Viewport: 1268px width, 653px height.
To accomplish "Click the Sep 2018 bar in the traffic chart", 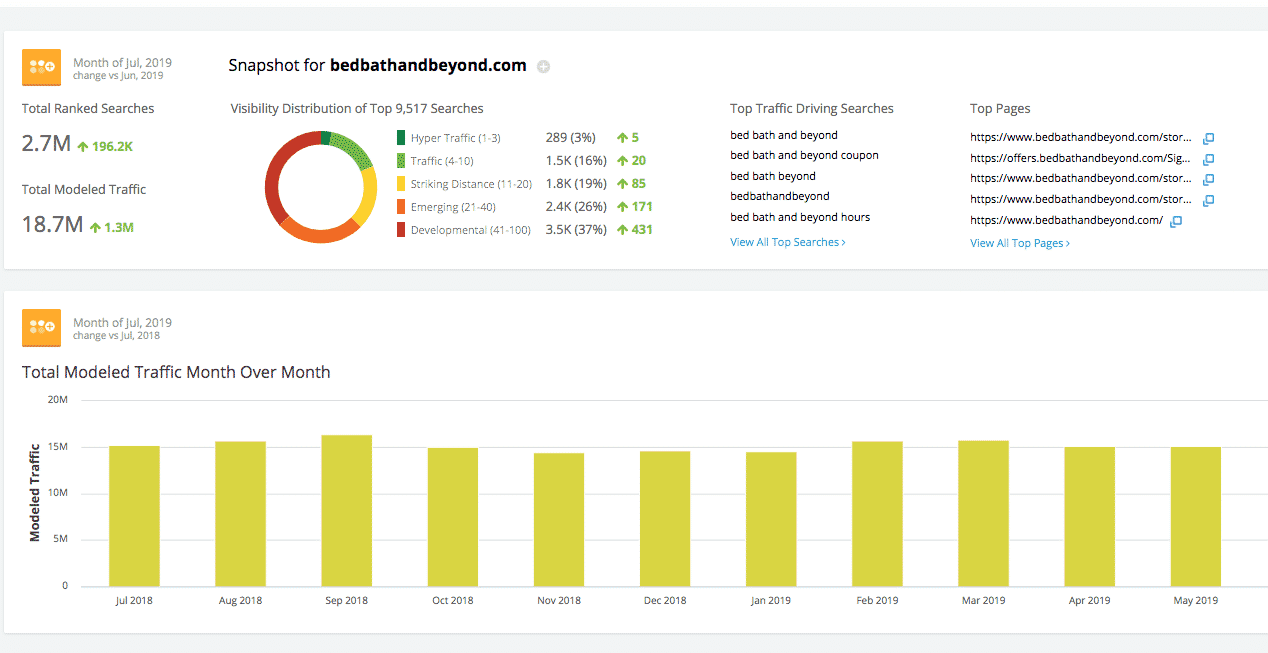I will [346, 510].
